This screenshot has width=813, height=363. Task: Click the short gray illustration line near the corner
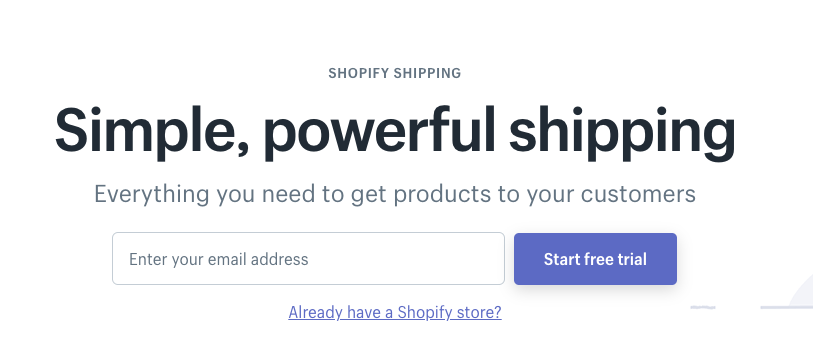(x=703, y=308)
